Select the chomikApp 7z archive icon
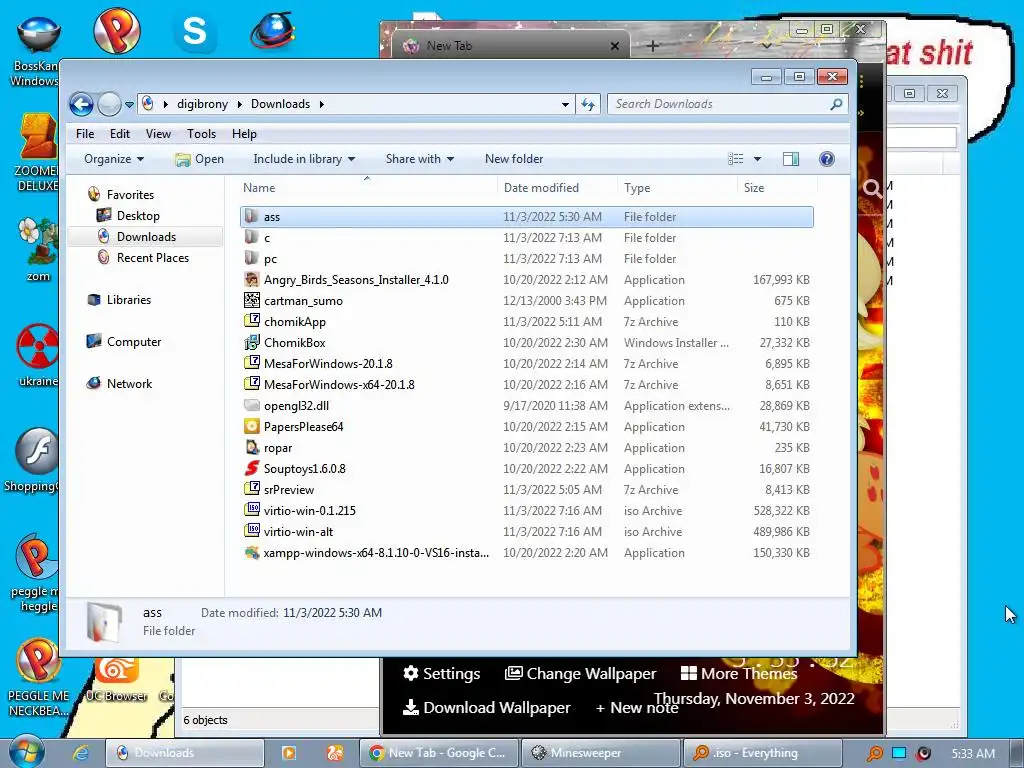Image resolution: width=1024 pixels, height=768 pixels. click(x=251, y=321)
